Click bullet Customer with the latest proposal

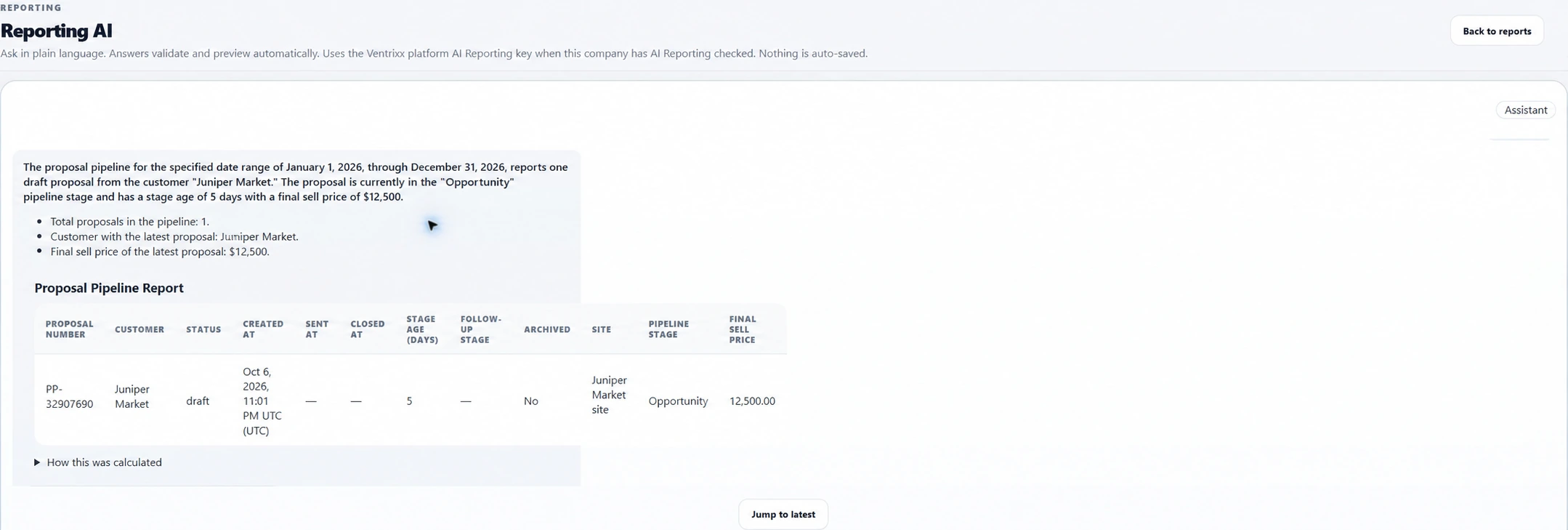[174, 236]
